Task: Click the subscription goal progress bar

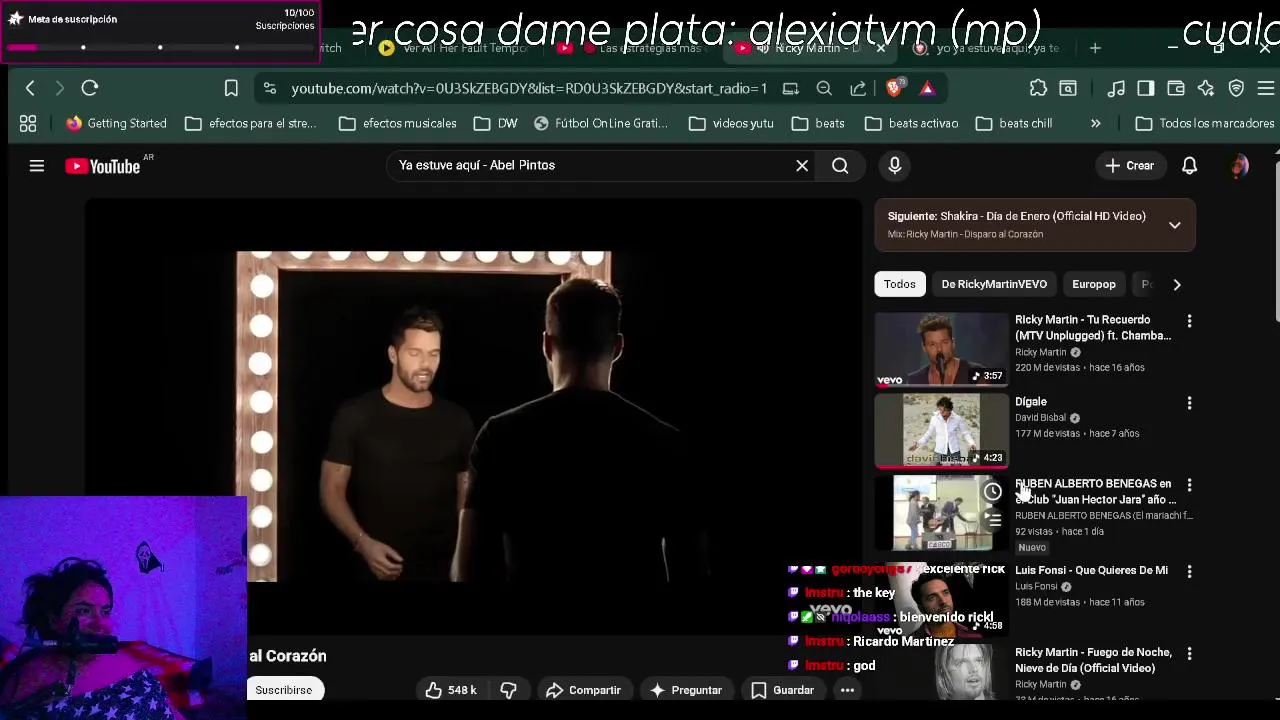Action: [x=160, y=47]
